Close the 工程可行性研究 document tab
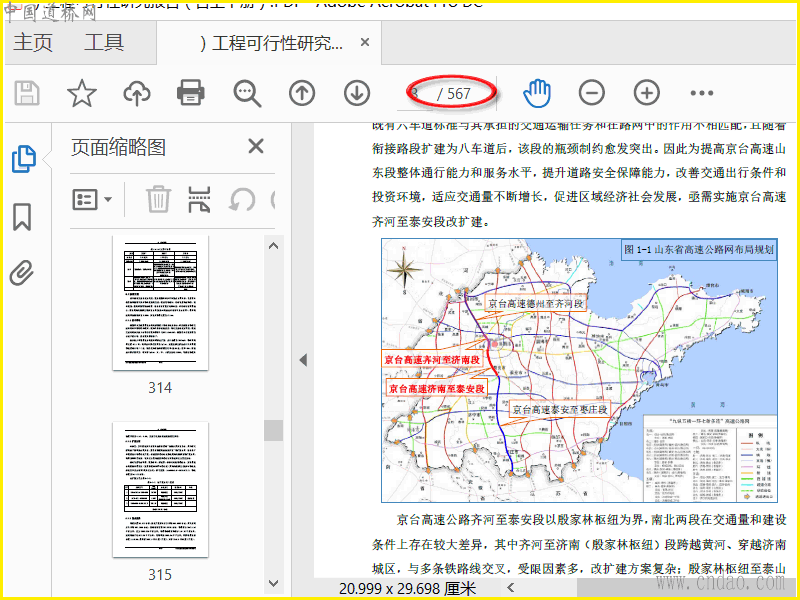The height and width of the screenshot is (600, 800). [x=365, y=42]
